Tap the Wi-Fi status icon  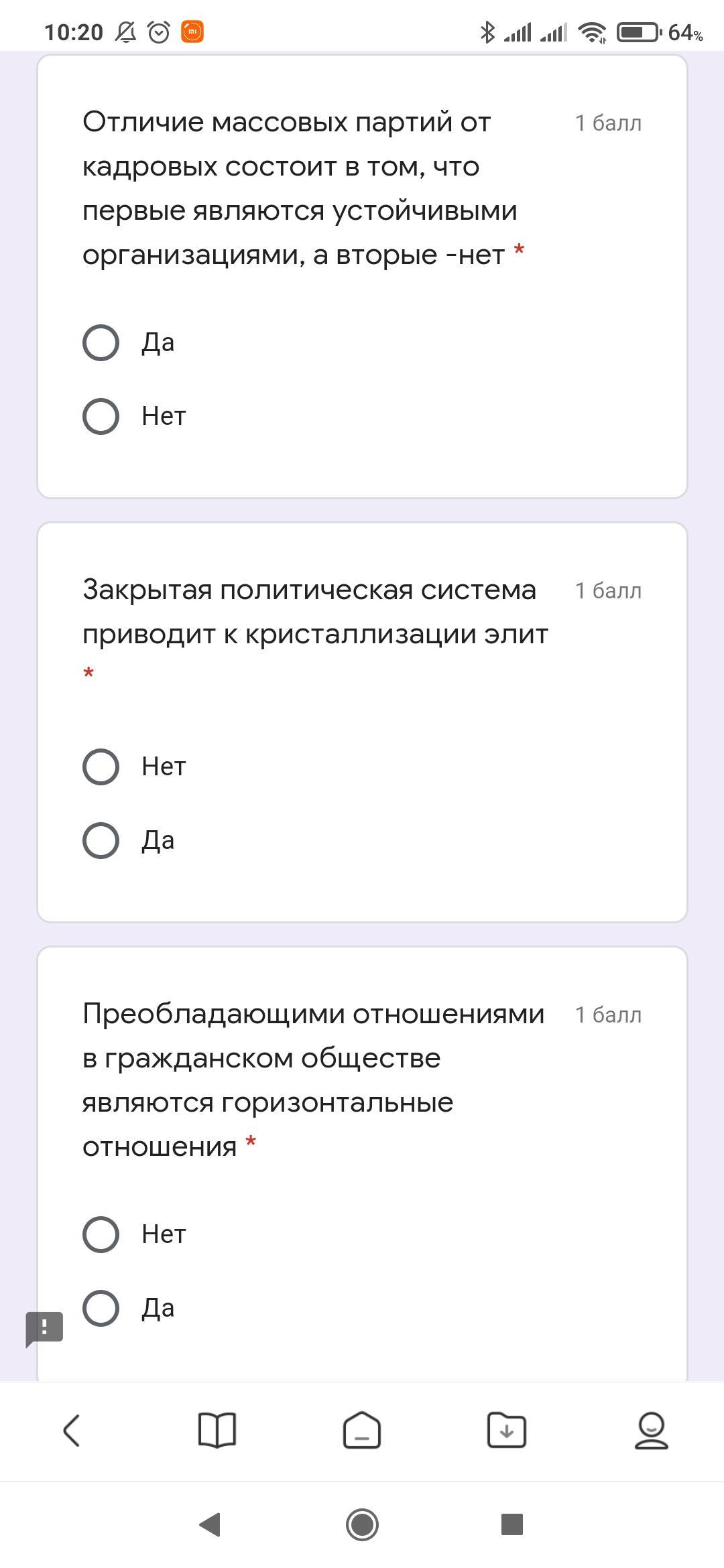592,32
